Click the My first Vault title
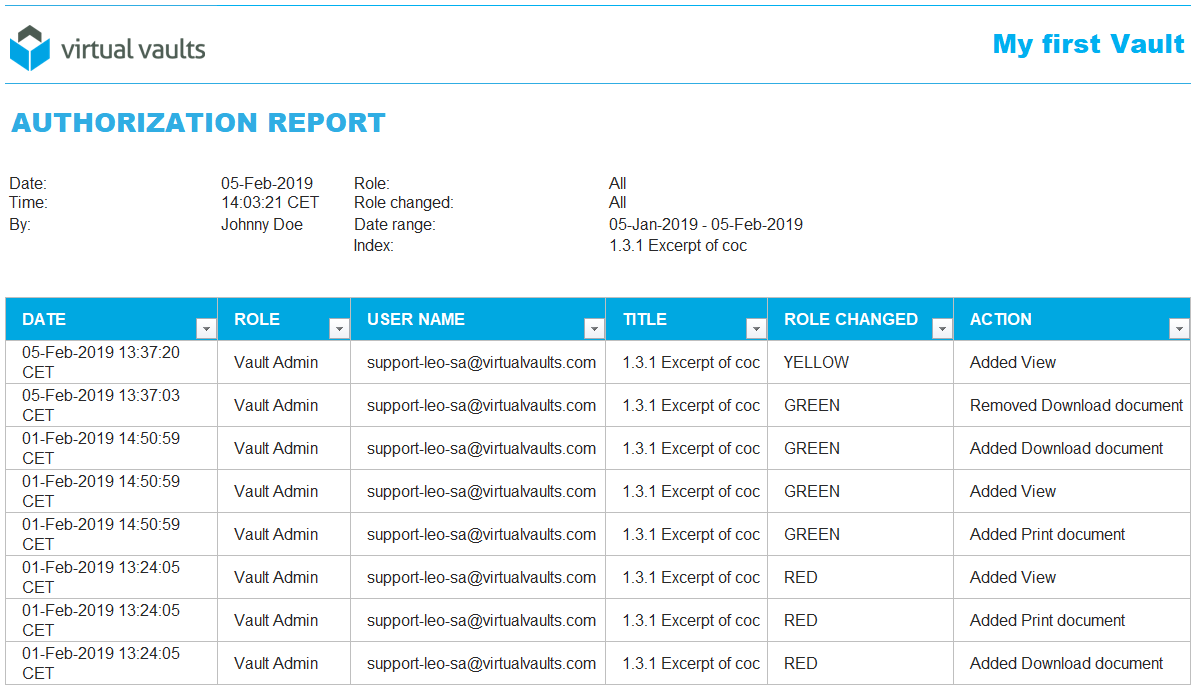This screenshot has height=688, width=1197. (x=1089, y=44)
